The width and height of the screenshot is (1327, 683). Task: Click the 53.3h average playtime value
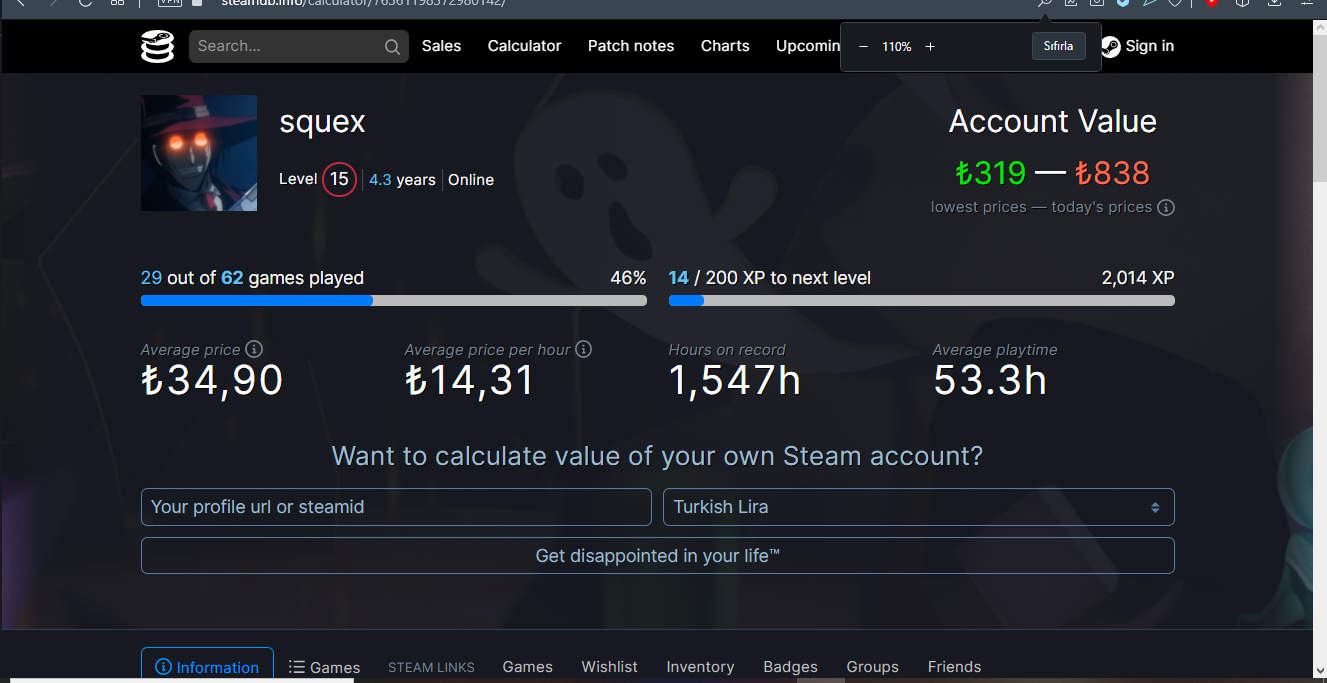click(990, 381)
